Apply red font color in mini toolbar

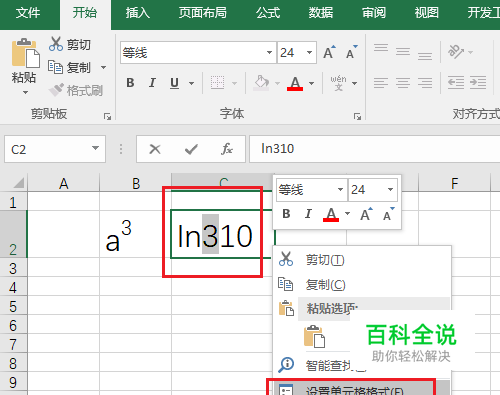pos(331,214)
